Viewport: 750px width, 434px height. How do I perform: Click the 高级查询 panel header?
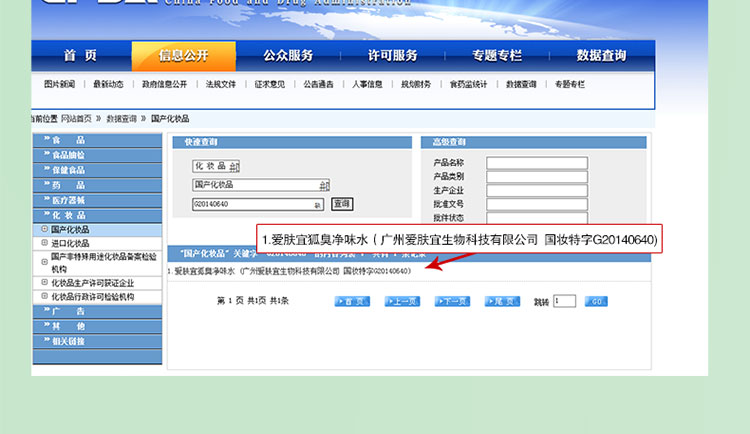click(x=533, y=142)
